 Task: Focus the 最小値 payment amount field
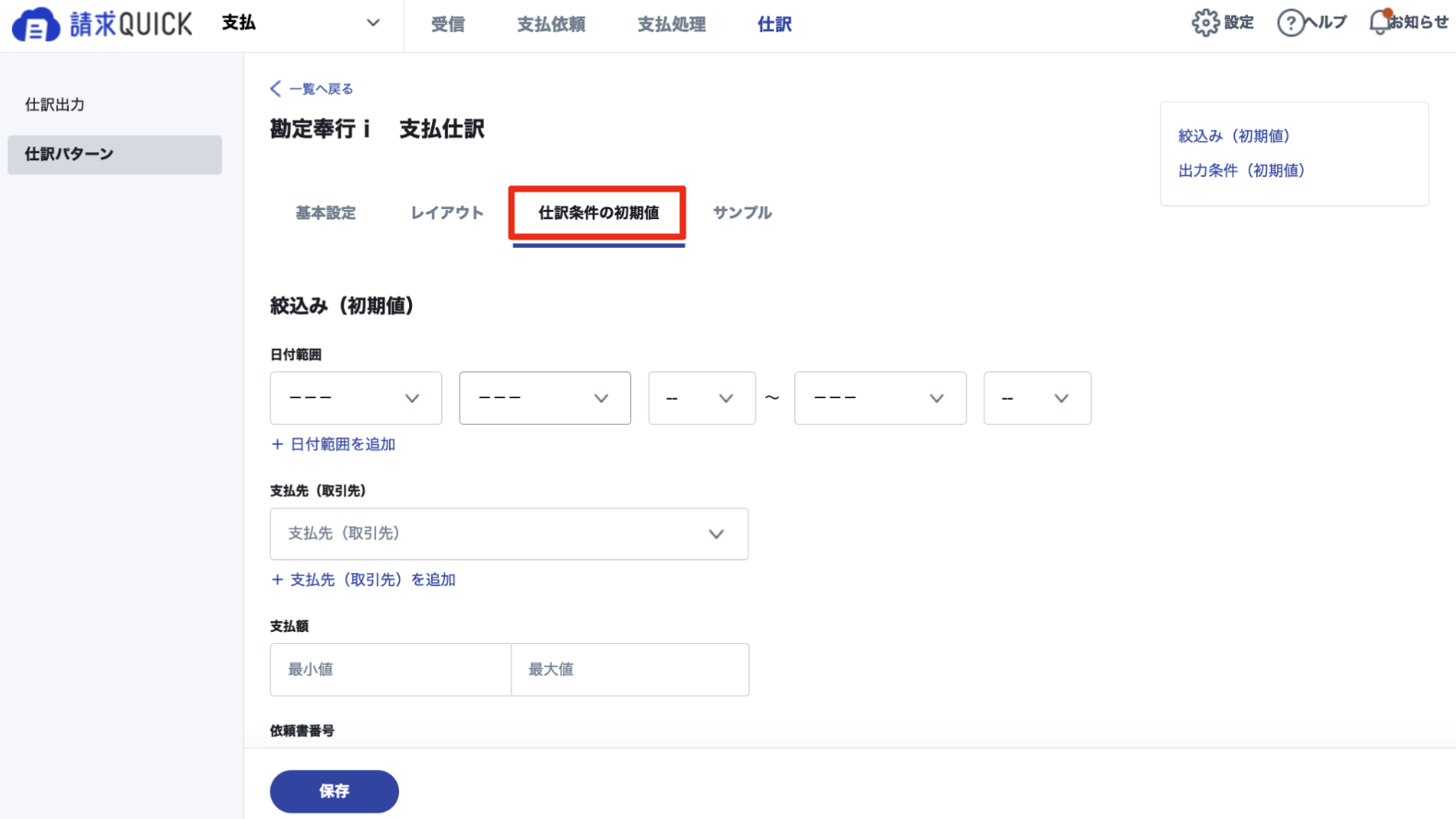pos(391,670)
